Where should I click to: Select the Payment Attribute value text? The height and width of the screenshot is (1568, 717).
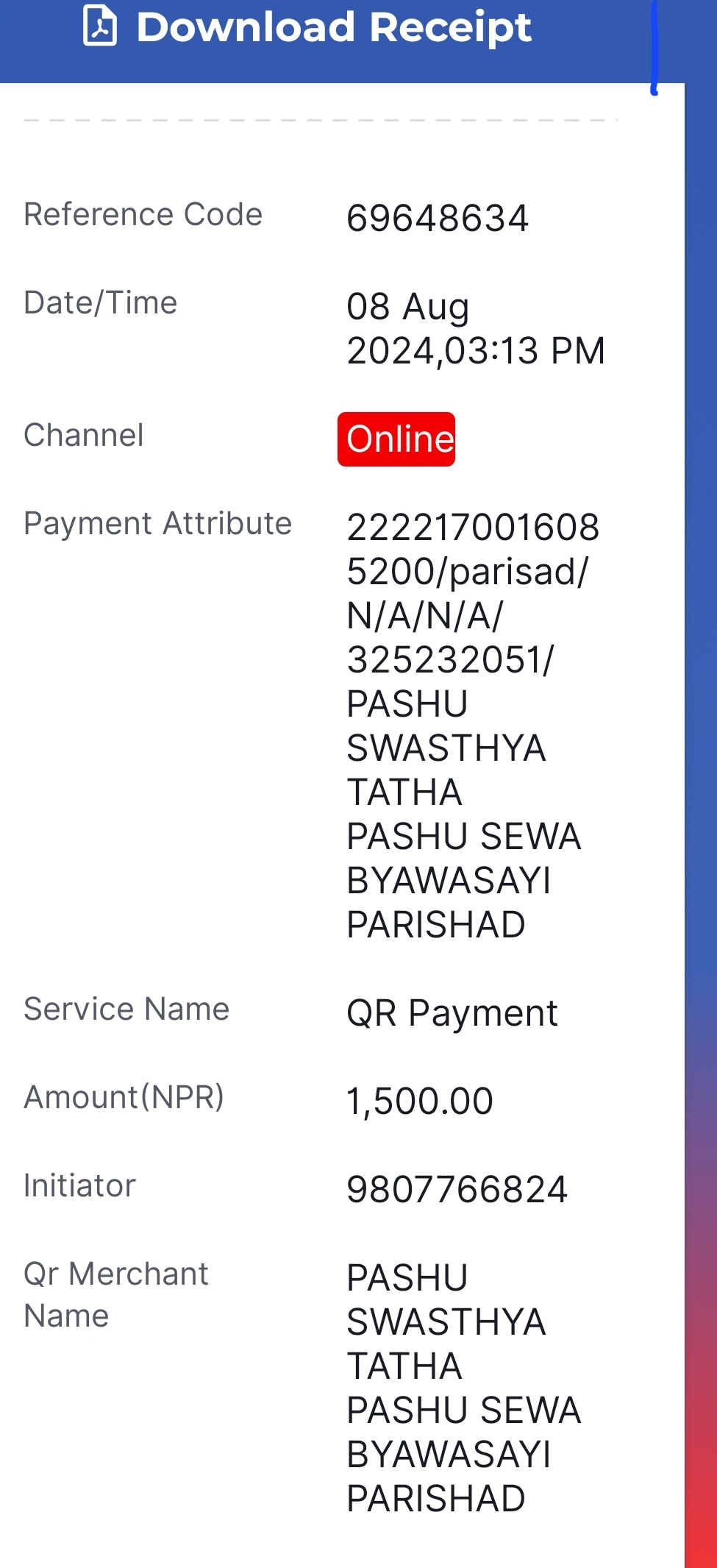[x=473, y=726]
